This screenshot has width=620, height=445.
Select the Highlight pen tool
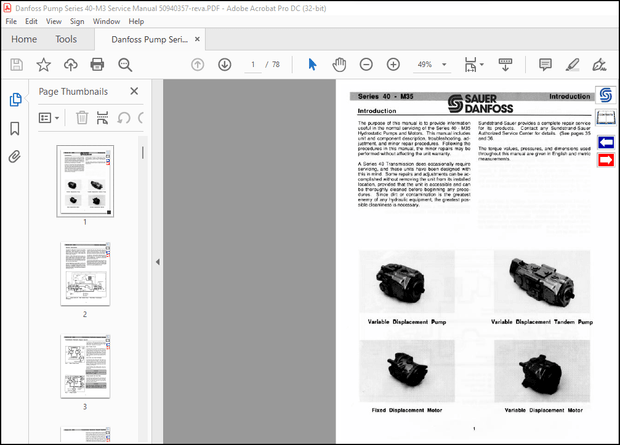coord(572,64)
